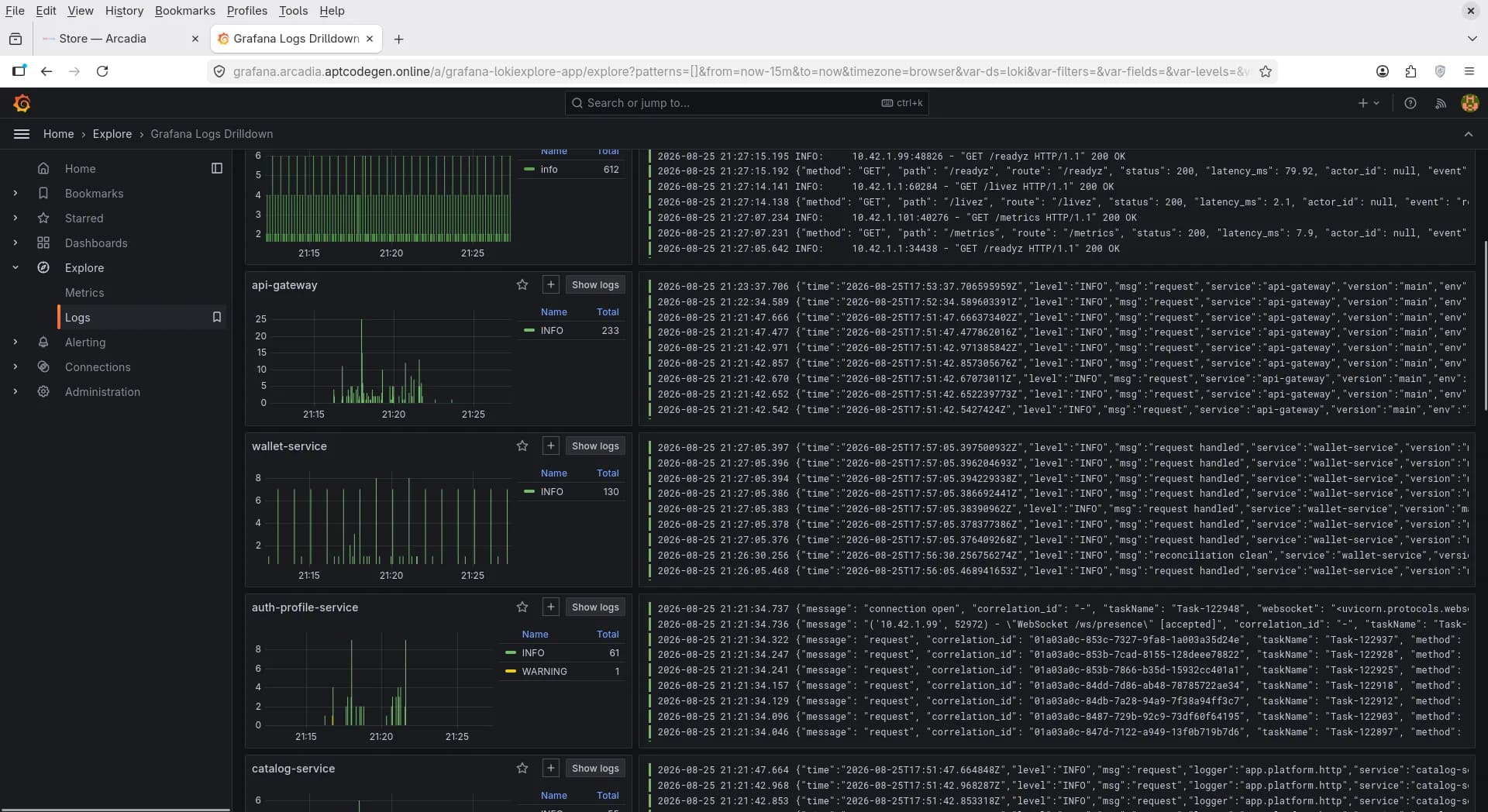Screen dimensions: 1488x812
Task: Star the catalog-service panel
Action: pos(522,769)
